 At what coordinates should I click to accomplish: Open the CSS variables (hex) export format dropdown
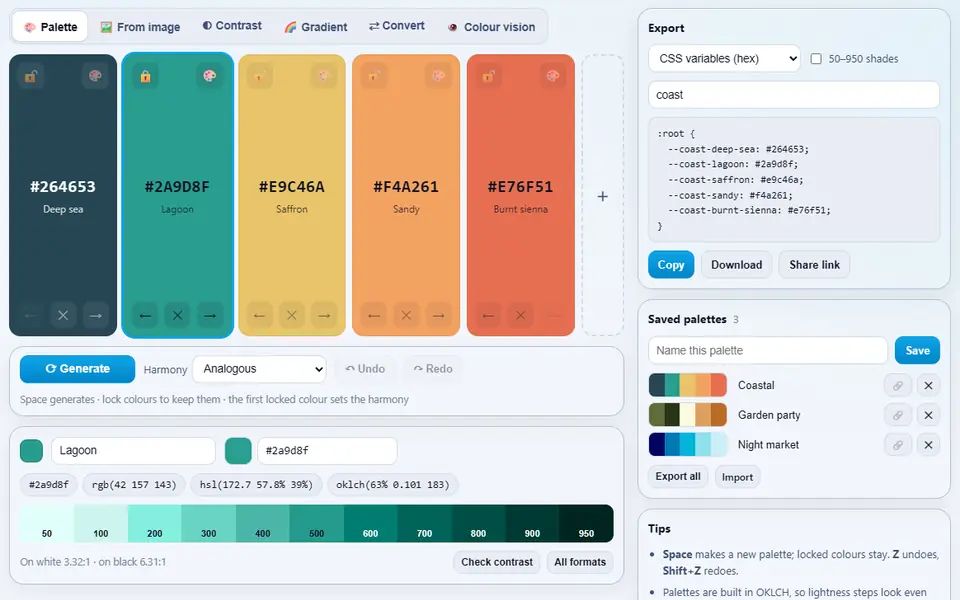[x=724, y=58]
